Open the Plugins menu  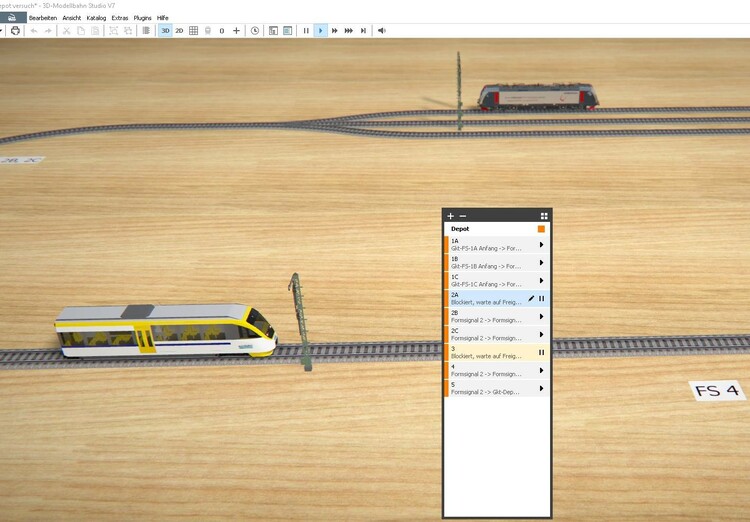[142, 18]
